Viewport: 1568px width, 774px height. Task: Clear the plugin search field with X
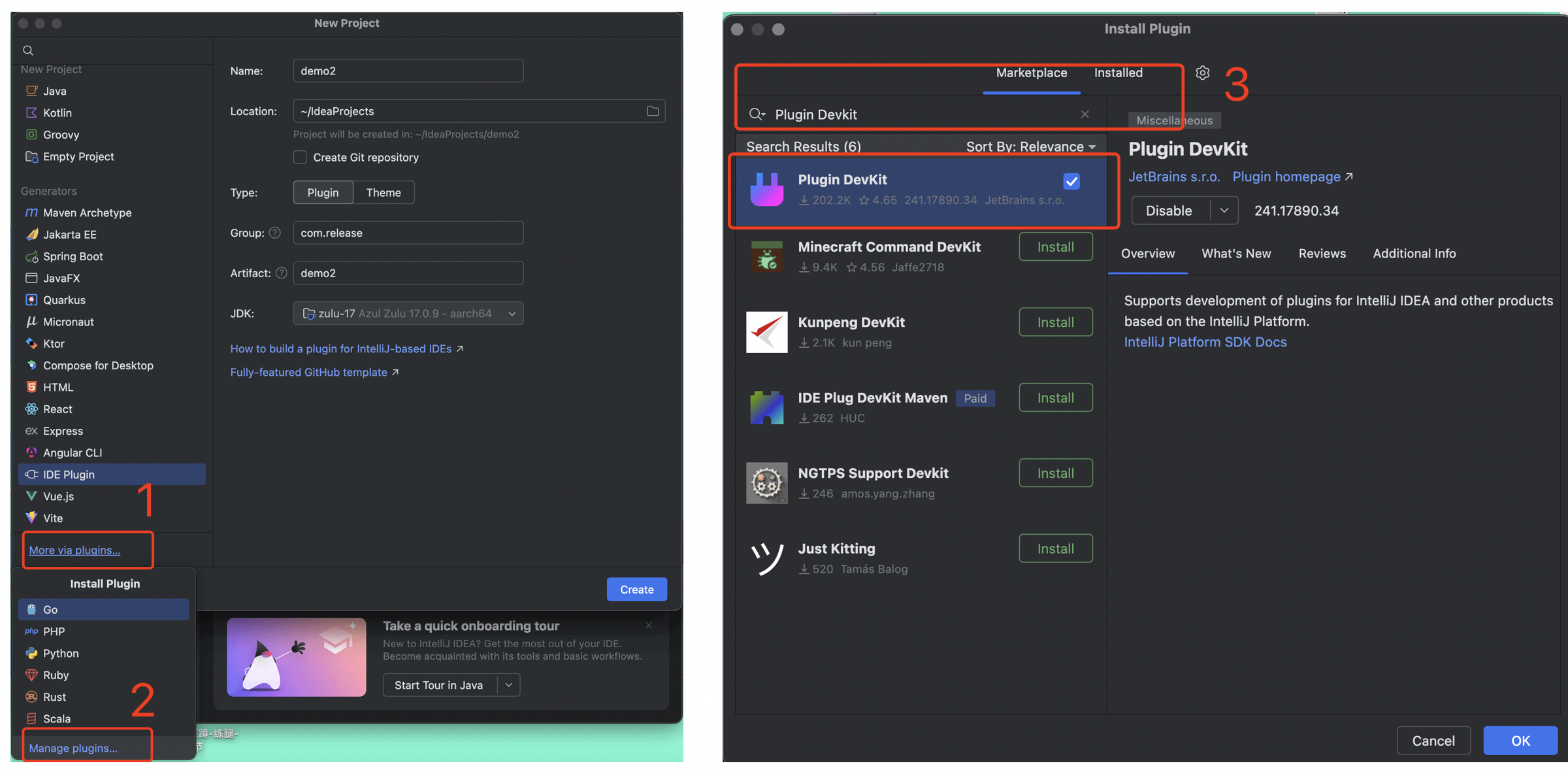[x=1085, y=114]
